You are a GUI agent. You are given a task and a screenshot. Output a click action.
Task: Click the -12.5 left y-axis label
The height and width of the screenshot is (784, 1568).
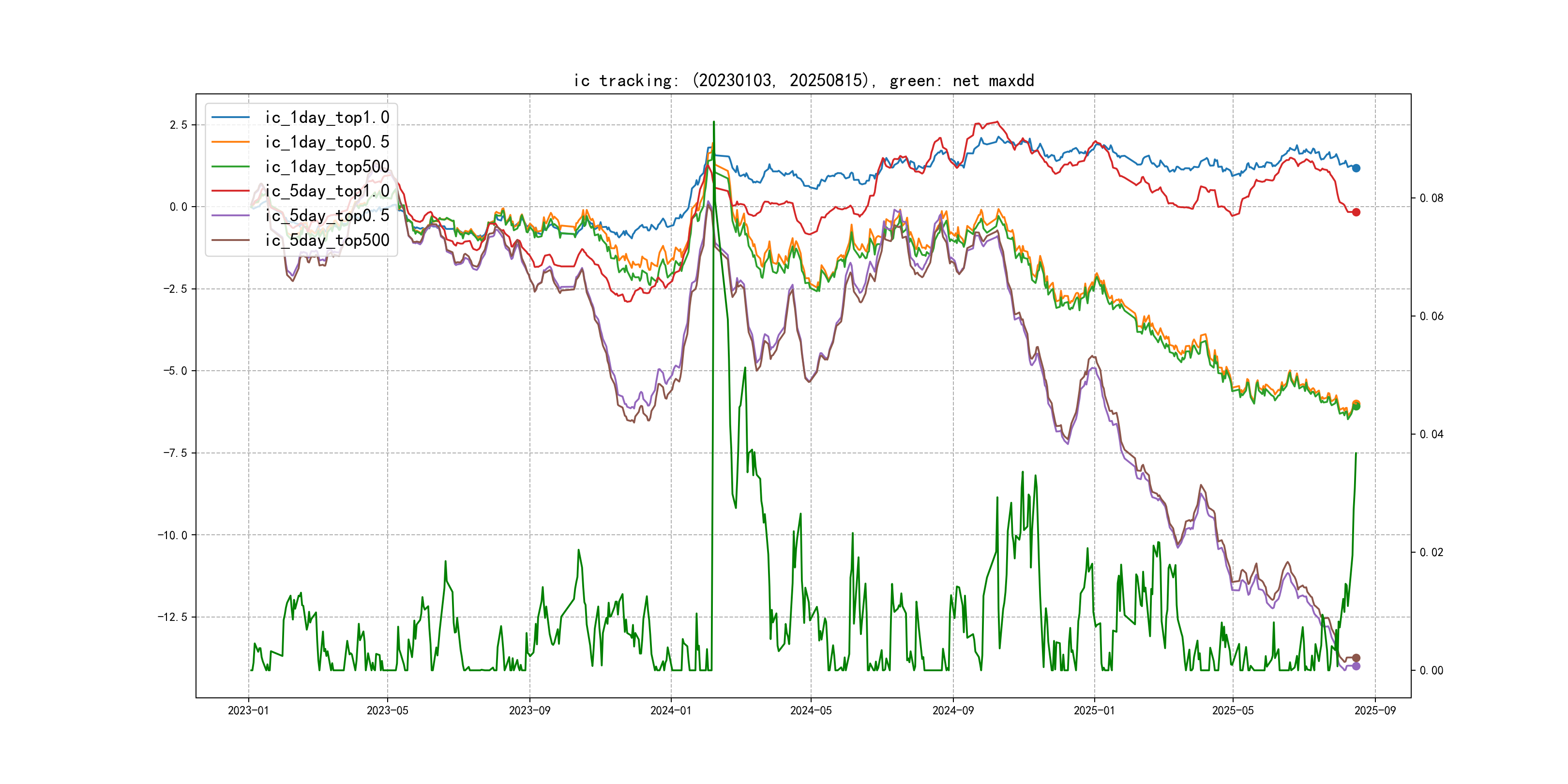172,617
